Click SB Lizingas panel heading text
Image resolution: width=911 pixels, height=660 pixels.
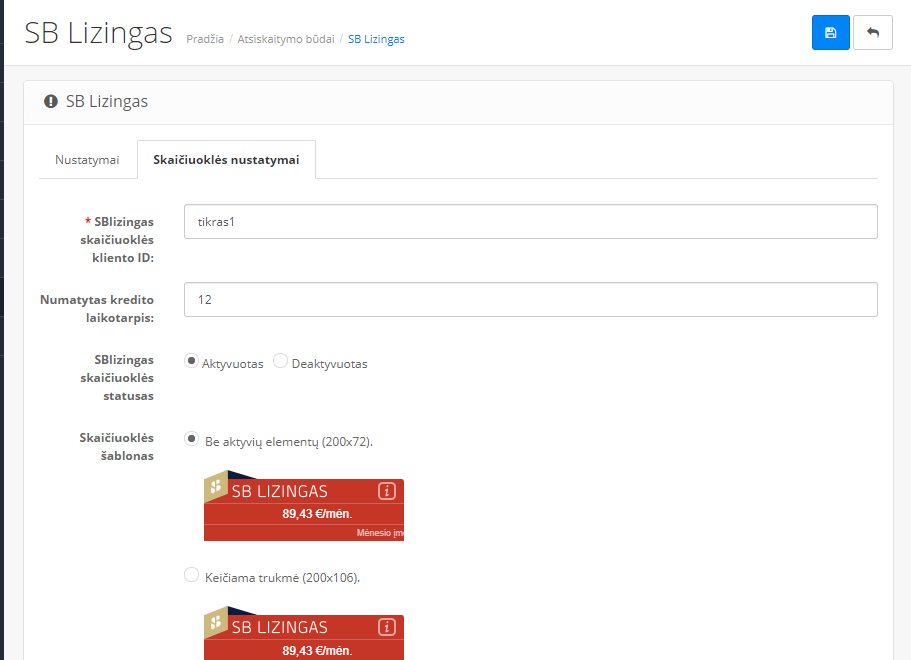(x=107, y=102)
